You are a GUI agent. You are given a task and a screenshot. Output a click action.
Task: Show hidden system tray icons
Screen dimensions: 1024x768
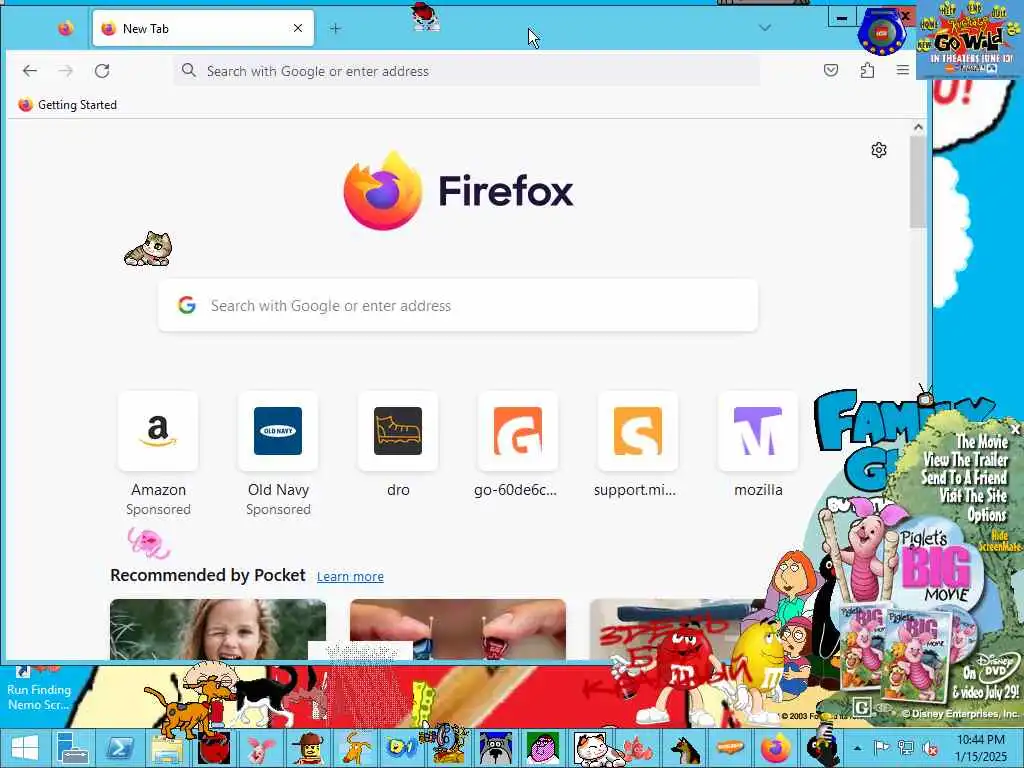[857, 748]
